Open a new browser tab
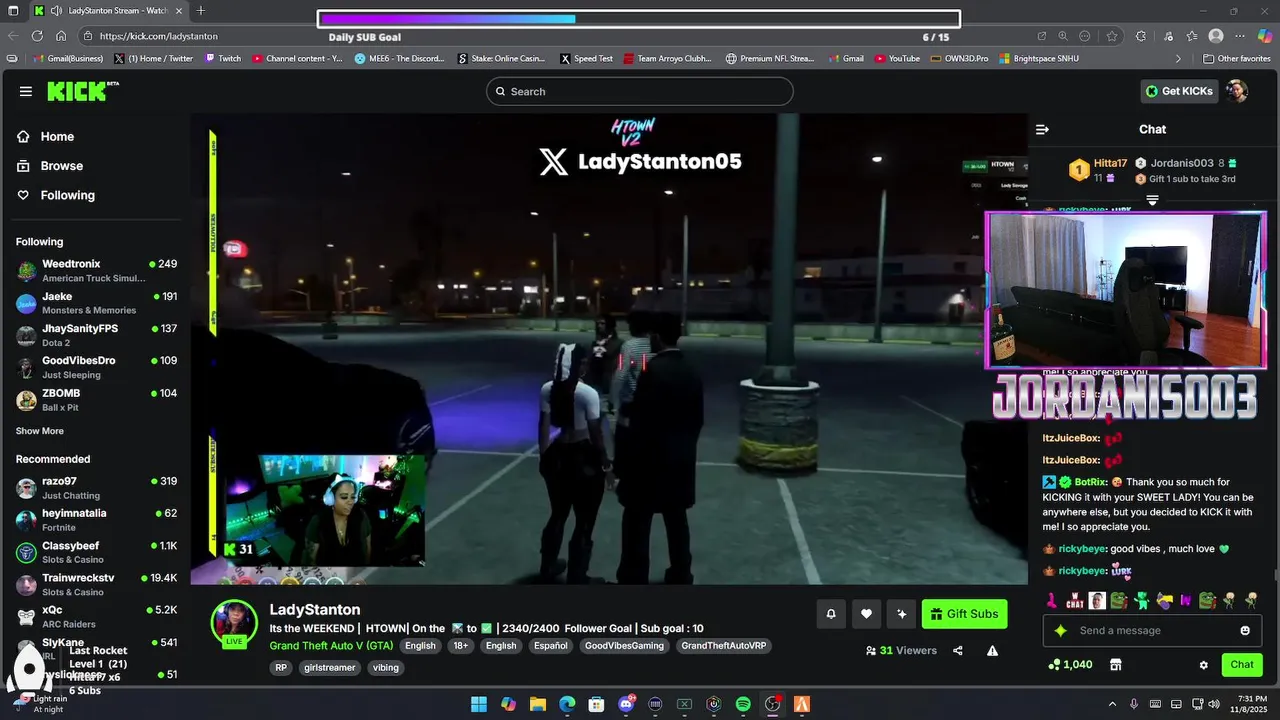The image size is (1280, 720). [x=201, y=11]
